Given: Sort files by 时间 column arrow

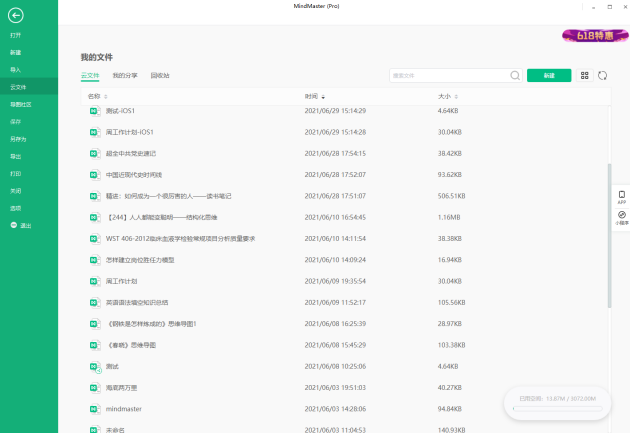Looking at the screenshot, I should click(x=323, y=96).
